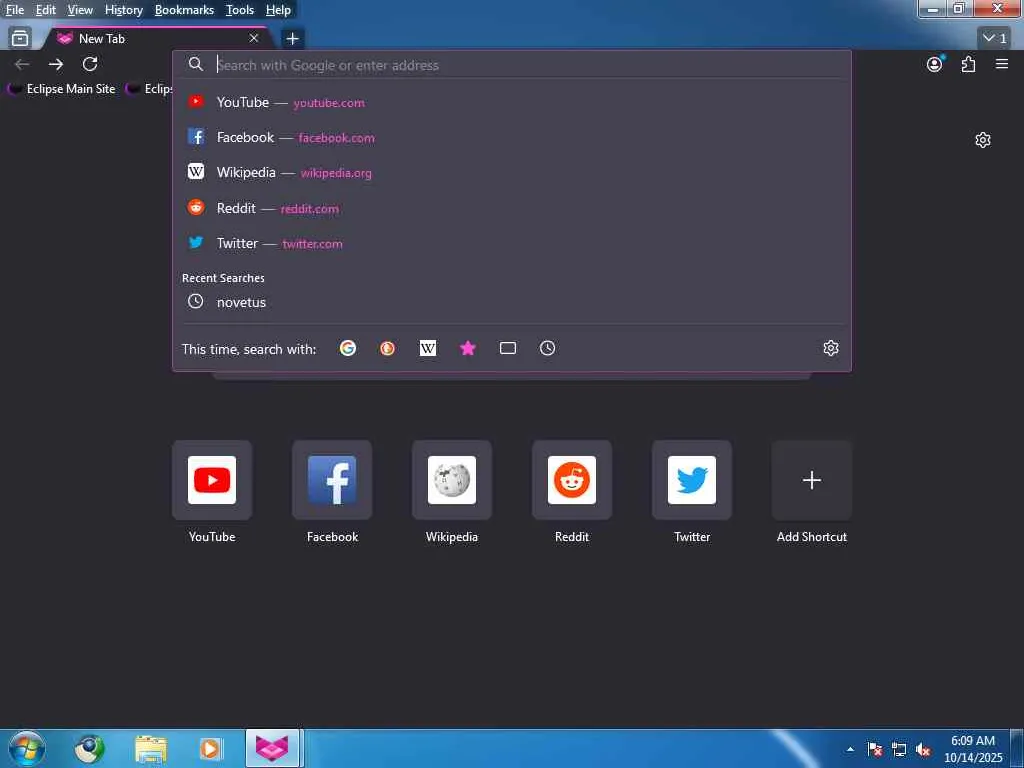Select Twitter suggestion twitter.com
The width and height of the screenshot is (1024, 768).
coord(511,243)
